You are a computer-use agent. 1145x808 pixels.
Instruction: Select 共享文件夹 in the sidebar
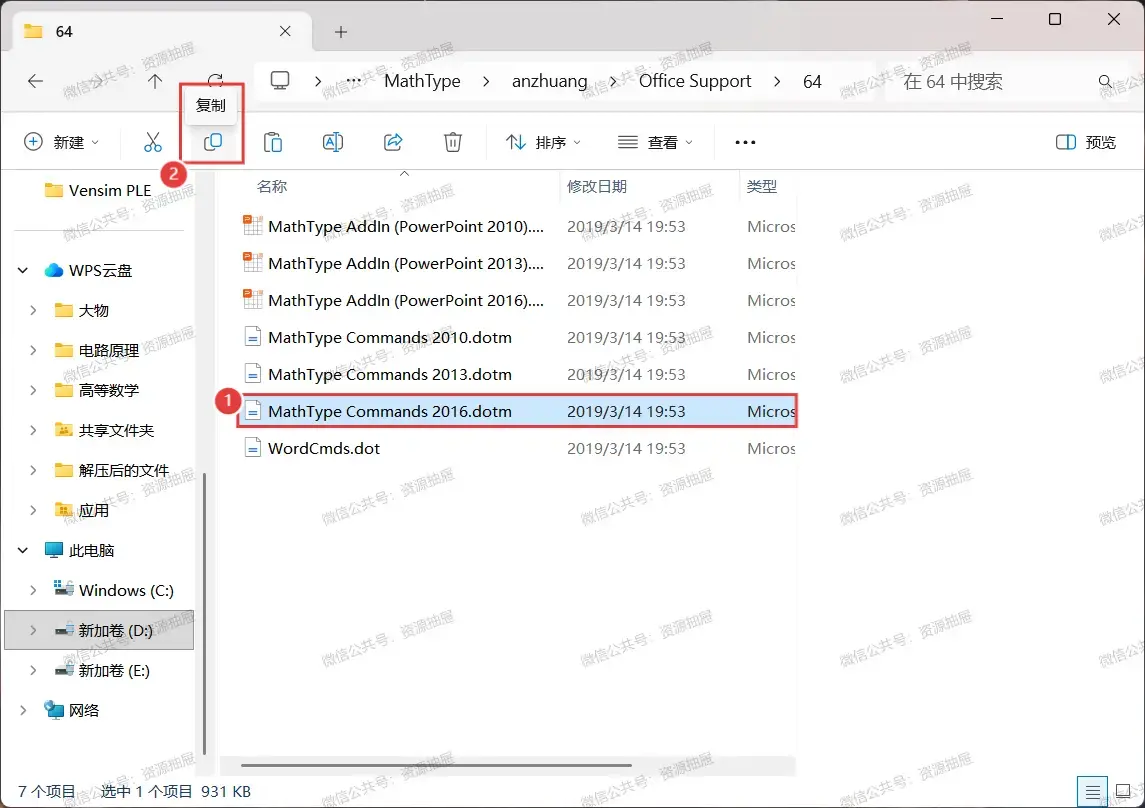(104, 431)
